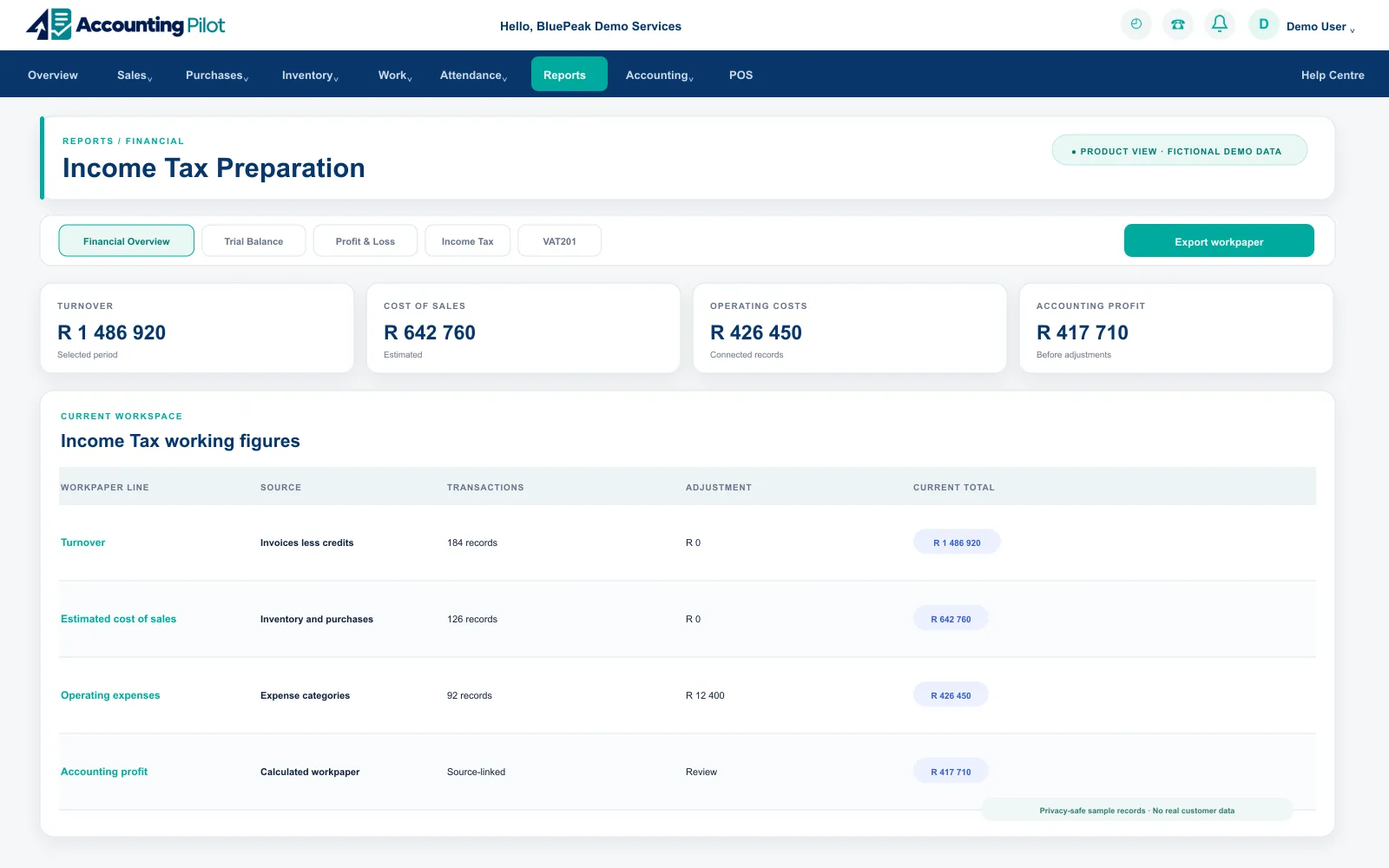Switch to the Trial Balance tab
The height and width of the screenshot is (868, 1389).
(253, 241)
